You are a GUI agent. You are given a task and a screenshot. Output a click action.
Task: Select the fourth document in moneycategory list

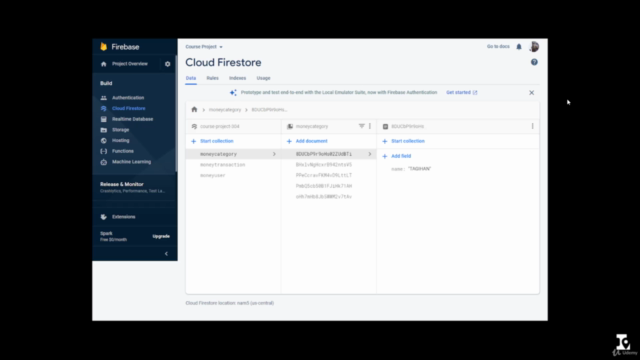click(x=324, y=186)
